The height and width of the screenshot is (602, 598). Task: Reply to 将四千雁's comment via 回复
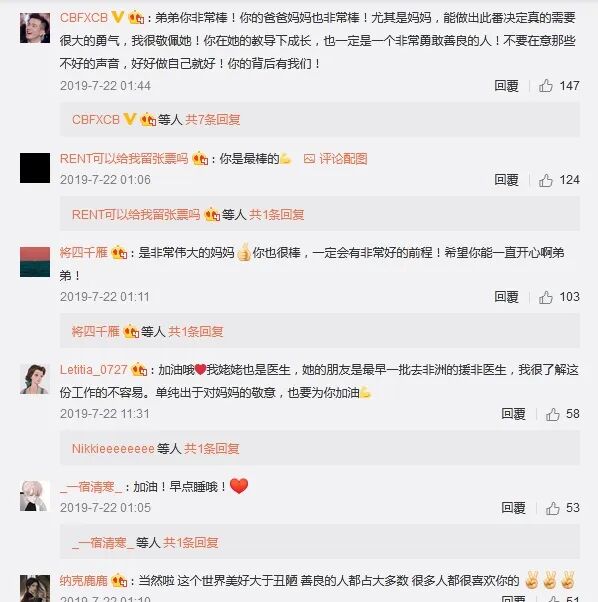[506, 297]
